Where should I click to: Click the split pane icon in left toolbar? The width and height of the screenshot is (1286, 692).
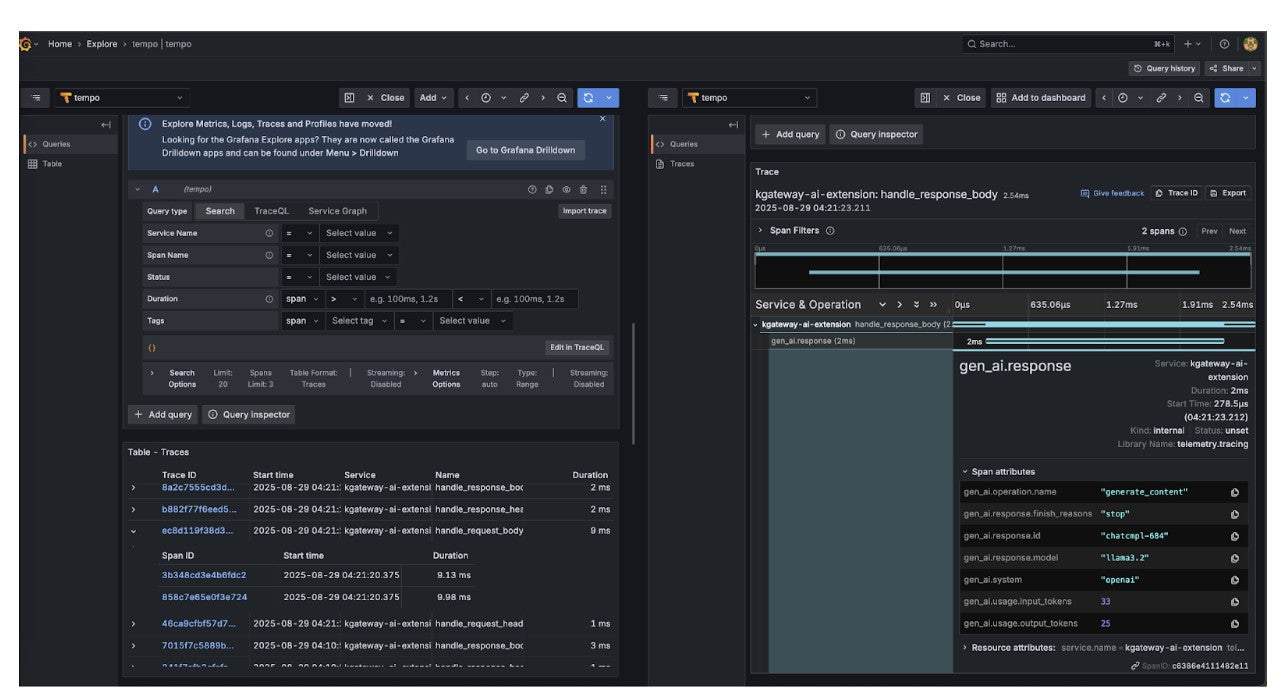pos(349,98)
